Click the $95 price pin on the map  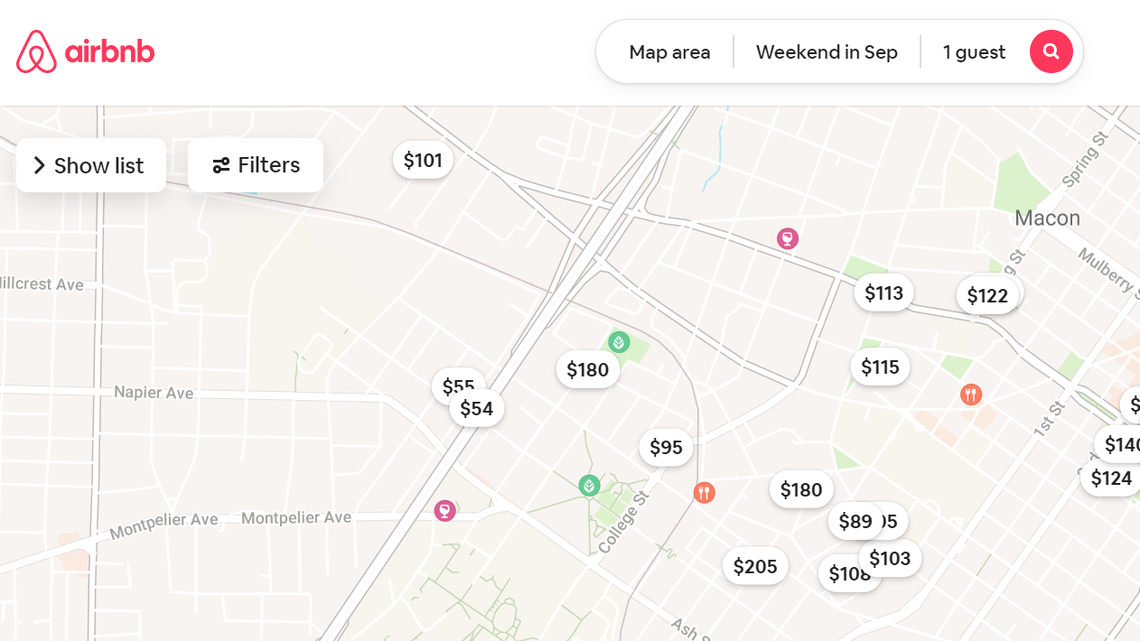click(665, 447)
